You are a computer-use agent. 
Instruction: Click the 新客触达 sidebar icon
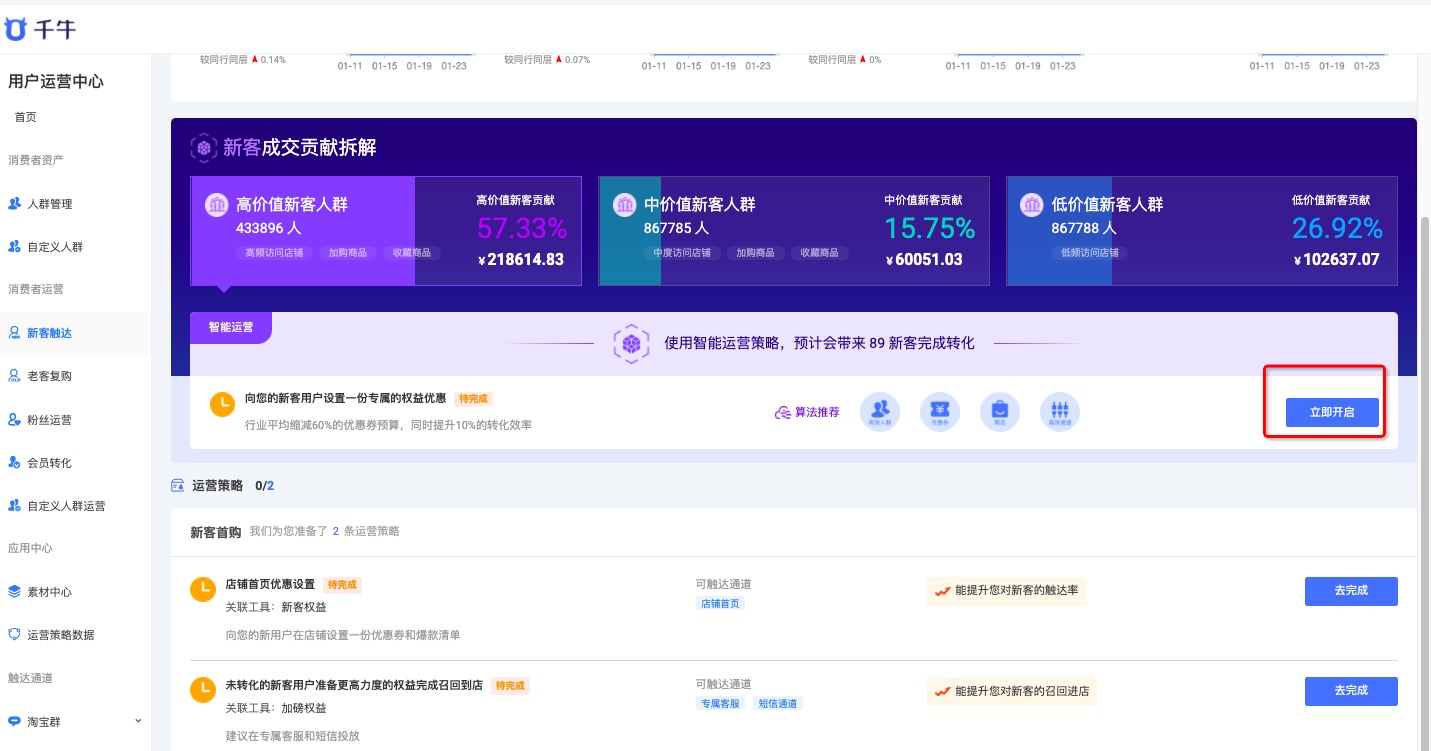point(14,333)
